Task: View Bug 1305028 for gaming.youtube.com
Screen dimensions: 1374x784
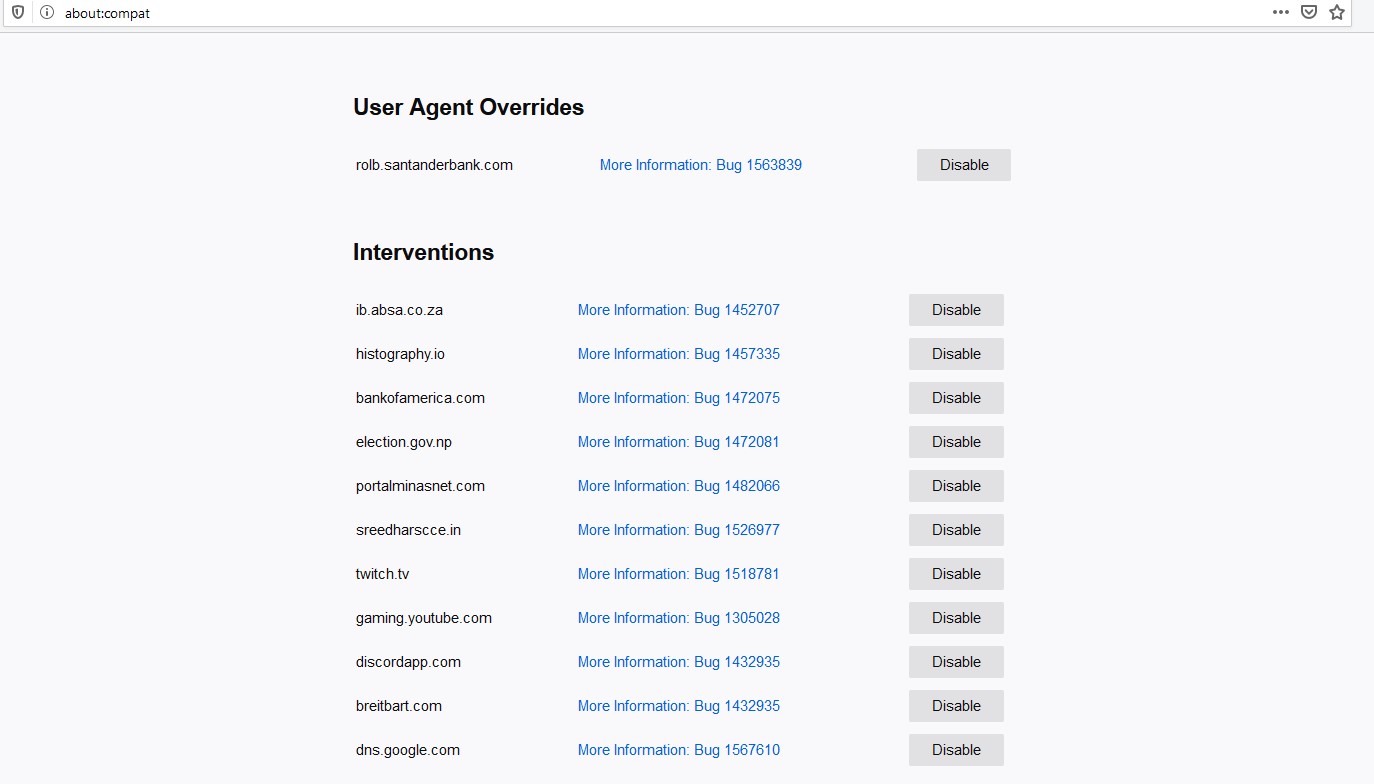Action: click(x=679, y=618)
